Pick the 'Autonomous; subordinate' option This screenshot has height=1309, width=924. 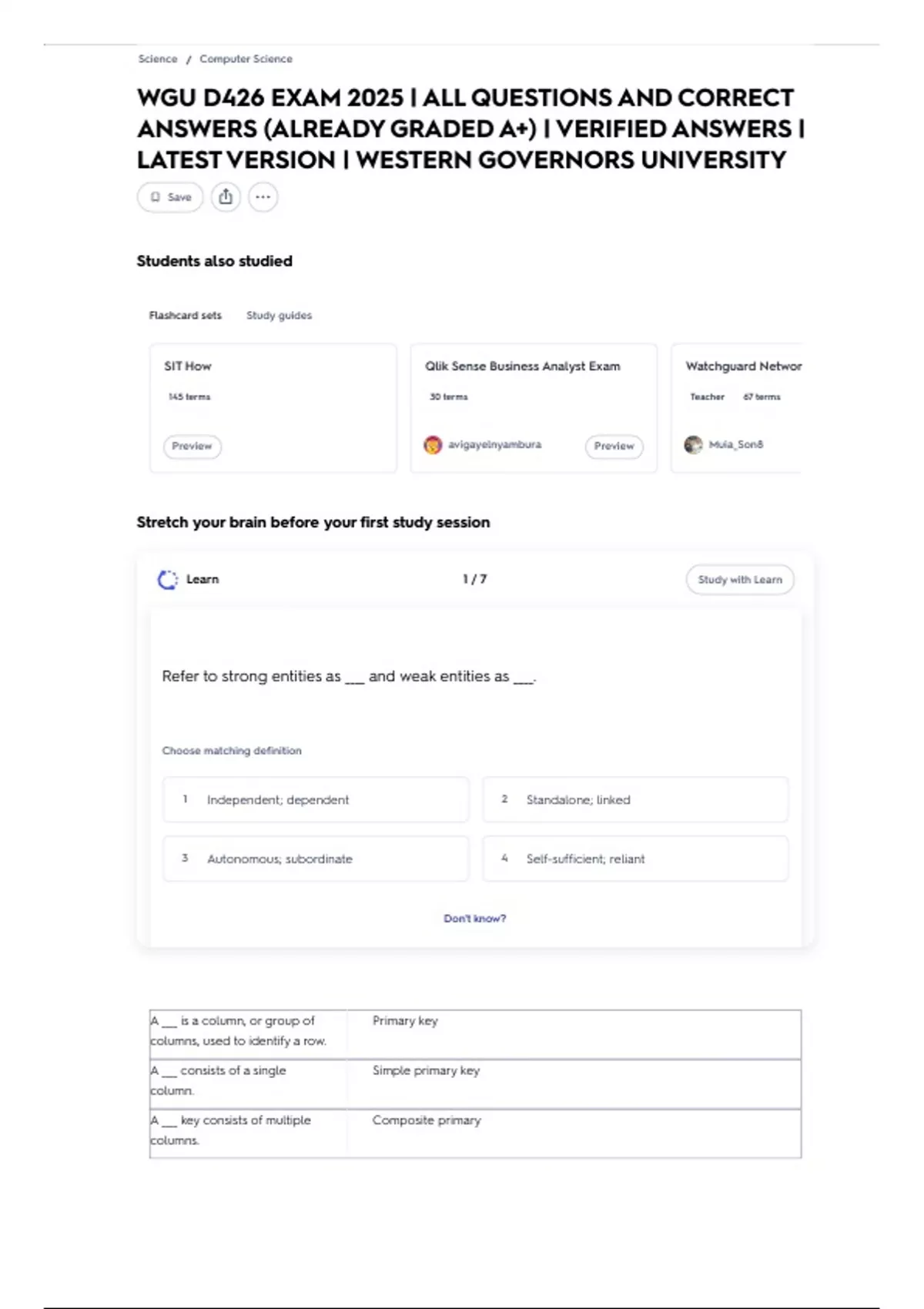[x=316, y=859]
